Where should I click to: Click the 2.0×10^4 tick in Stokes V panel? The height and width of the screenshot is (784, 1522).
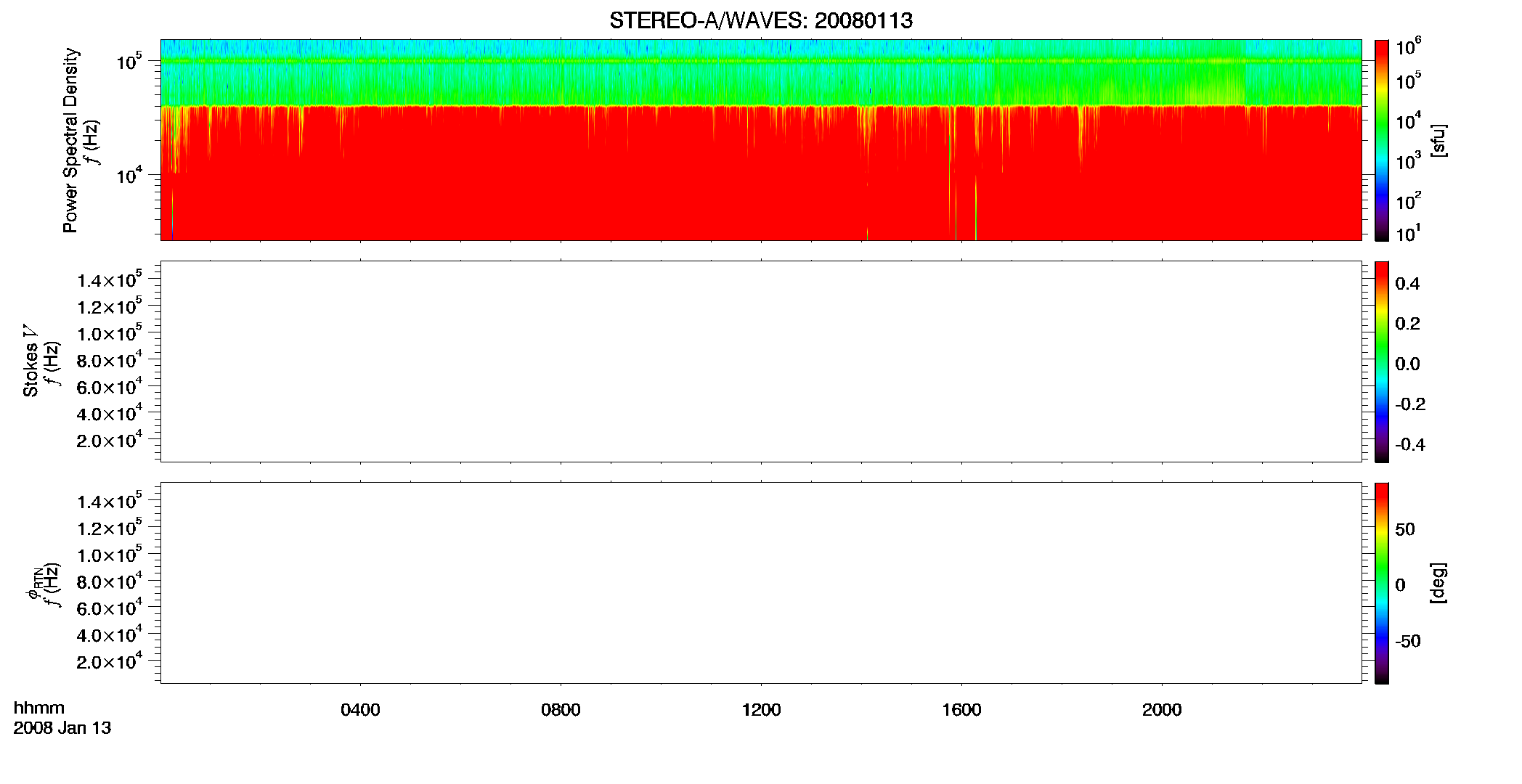tap(110, 439)
